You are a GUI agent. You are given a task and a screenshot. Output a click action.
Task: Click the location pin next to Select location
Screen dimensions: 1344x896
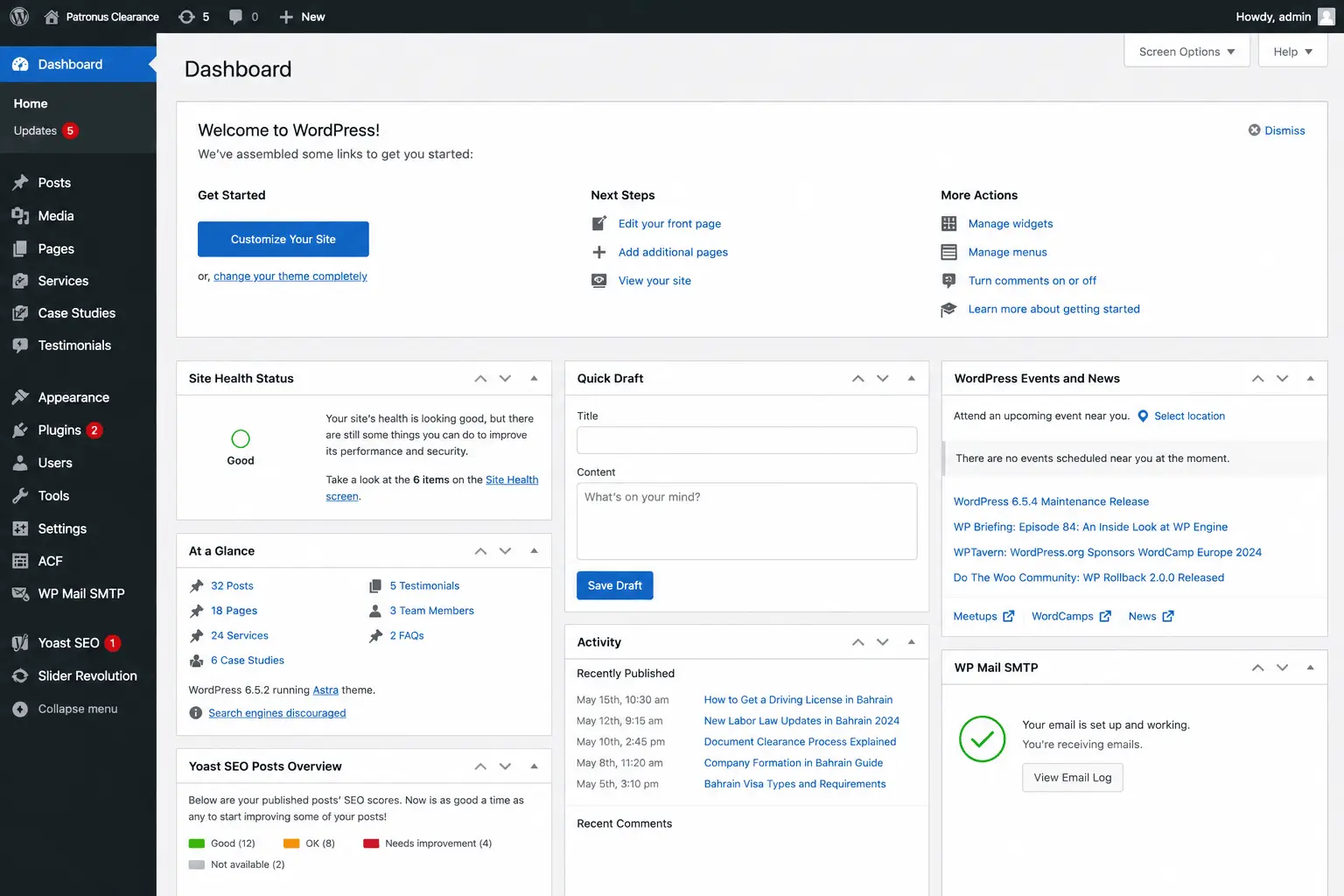click(x=1143, y=416)
